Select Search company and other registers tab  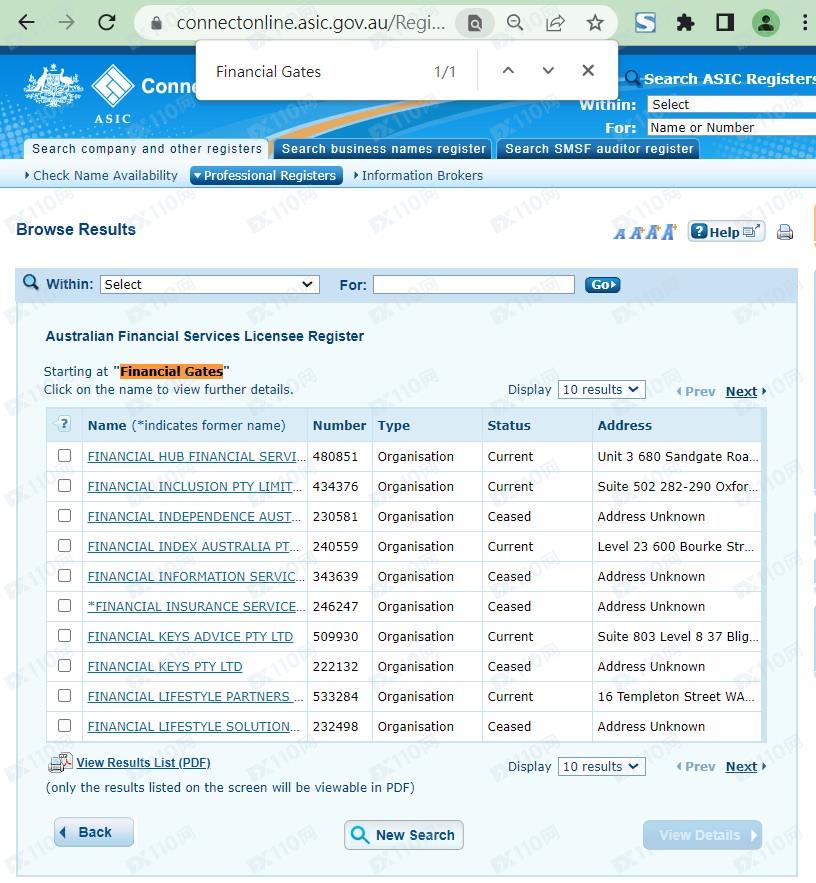(146, 149)
